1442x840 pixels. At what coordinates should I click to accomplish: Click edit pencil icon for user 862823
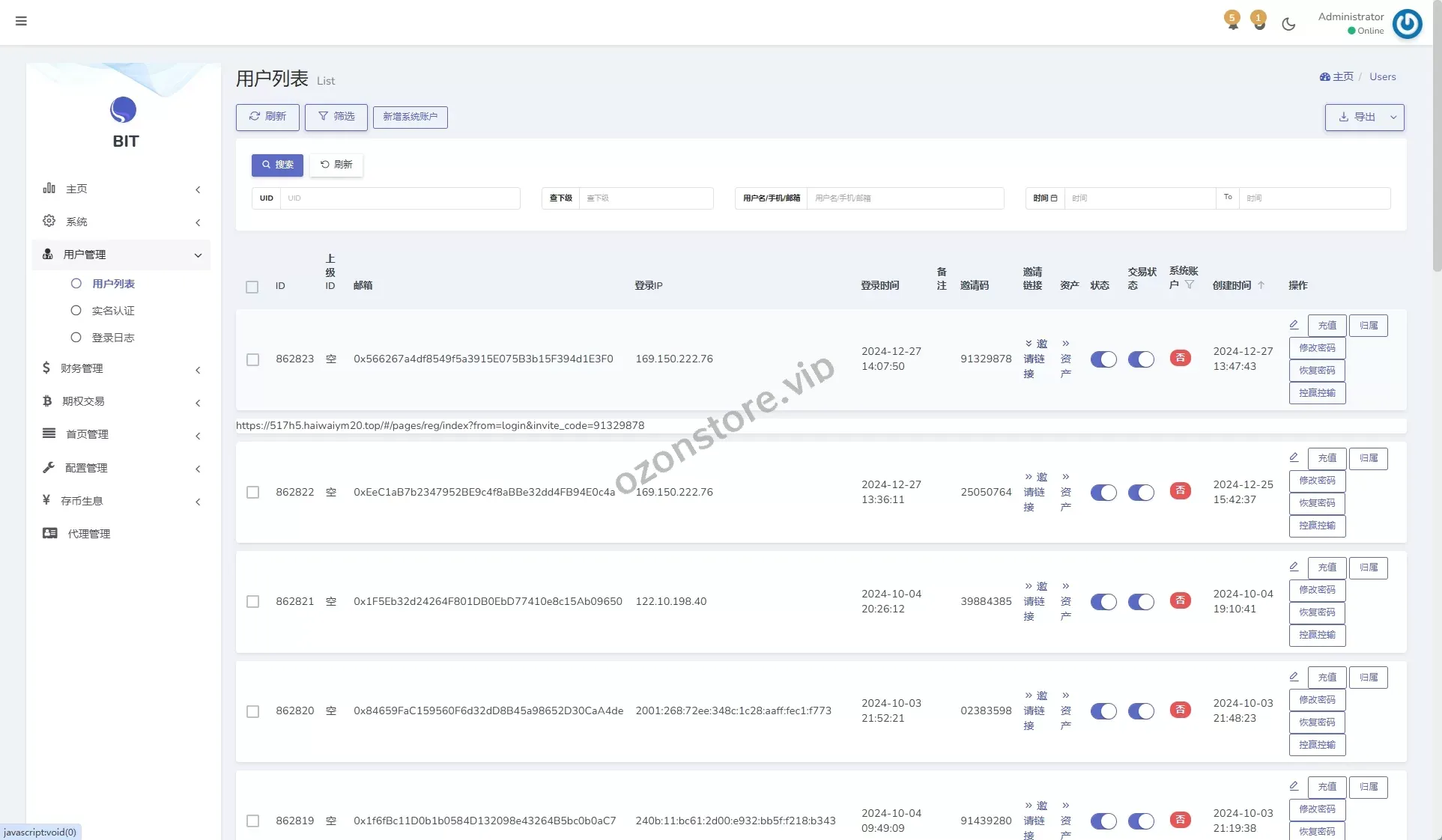(1294, 325)
